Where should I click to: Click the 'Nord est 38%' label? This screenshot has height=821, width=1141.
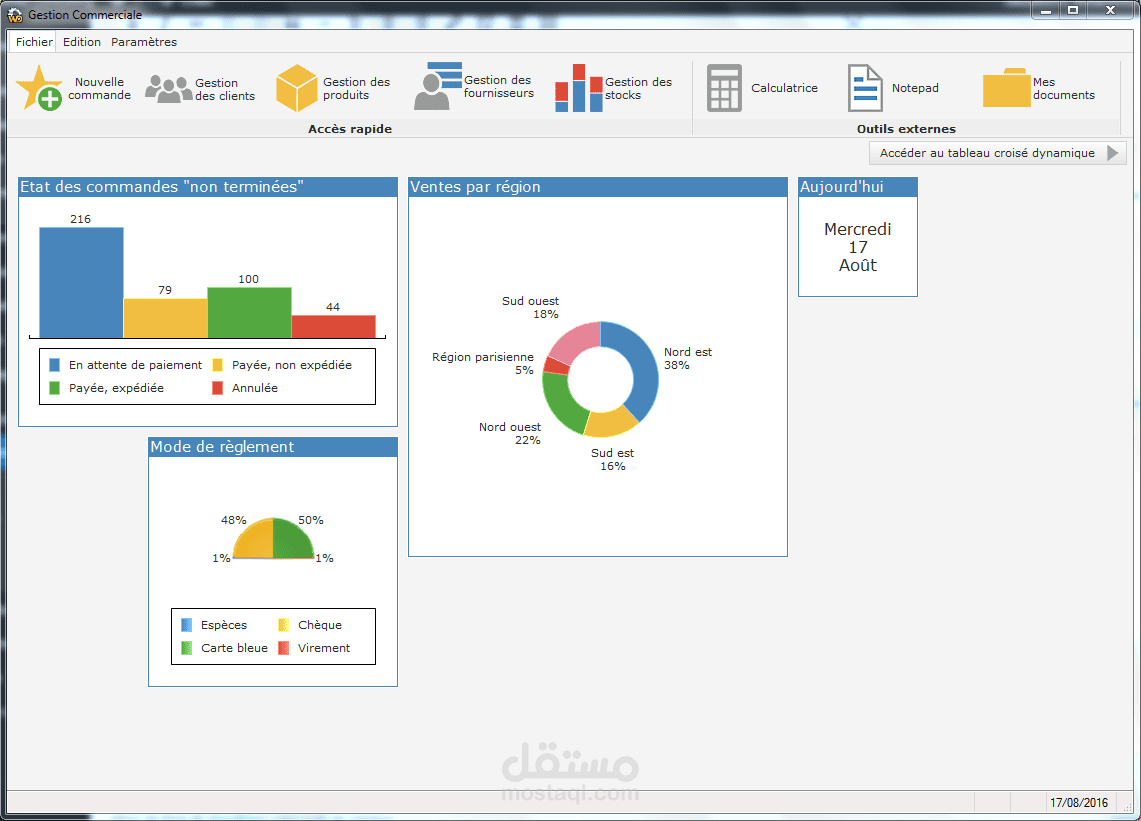pos(688,359)
